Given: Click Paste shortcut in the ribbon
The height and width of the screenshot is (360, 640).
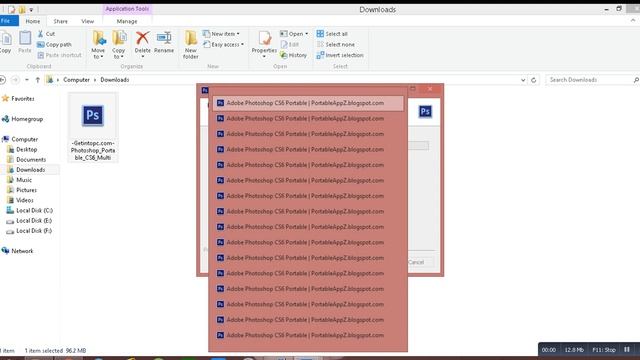Looking at the screenshot, I should point(60,55).
